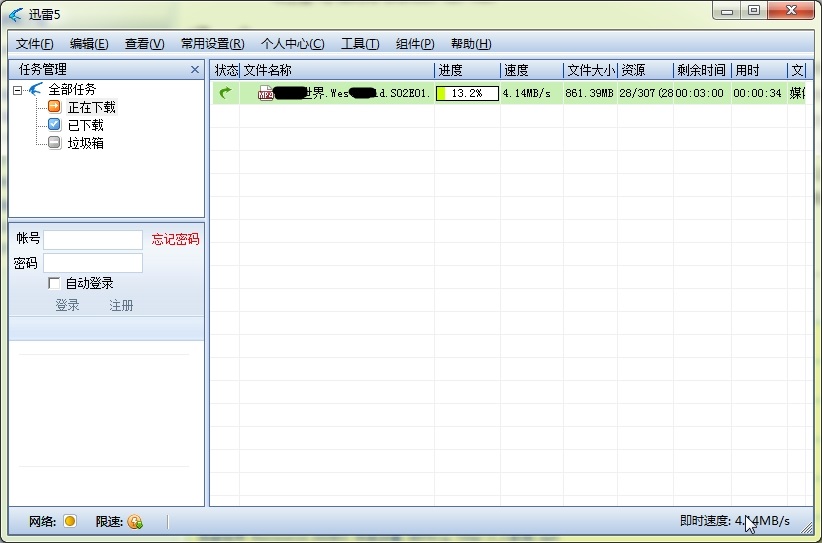Click the MP4 file type icon
Viewport: 822px width, 543px height.
[x=266, y=93]
